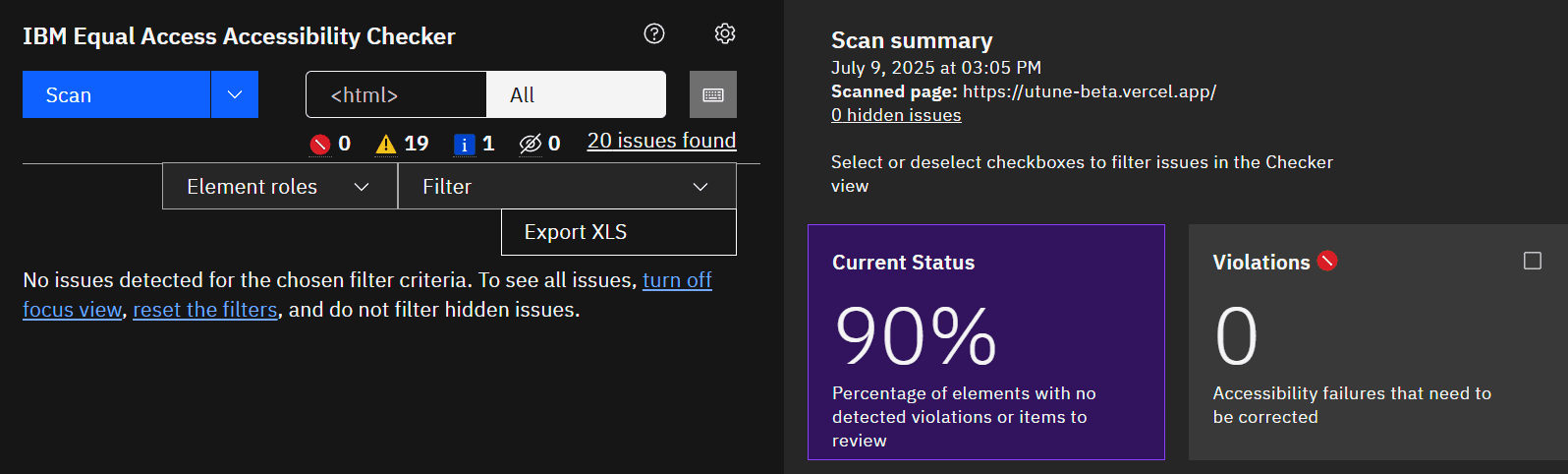Switch to the All view tab
This screenshot has width=1568, height=474.
[x=576, y=94]
